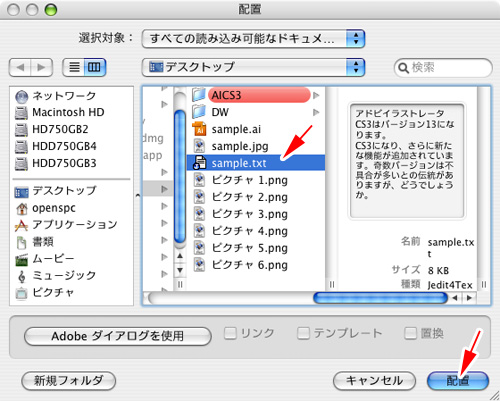500x401 pixels.
Task: Go back with the left navigation arrow
Action: pos(20,67)
